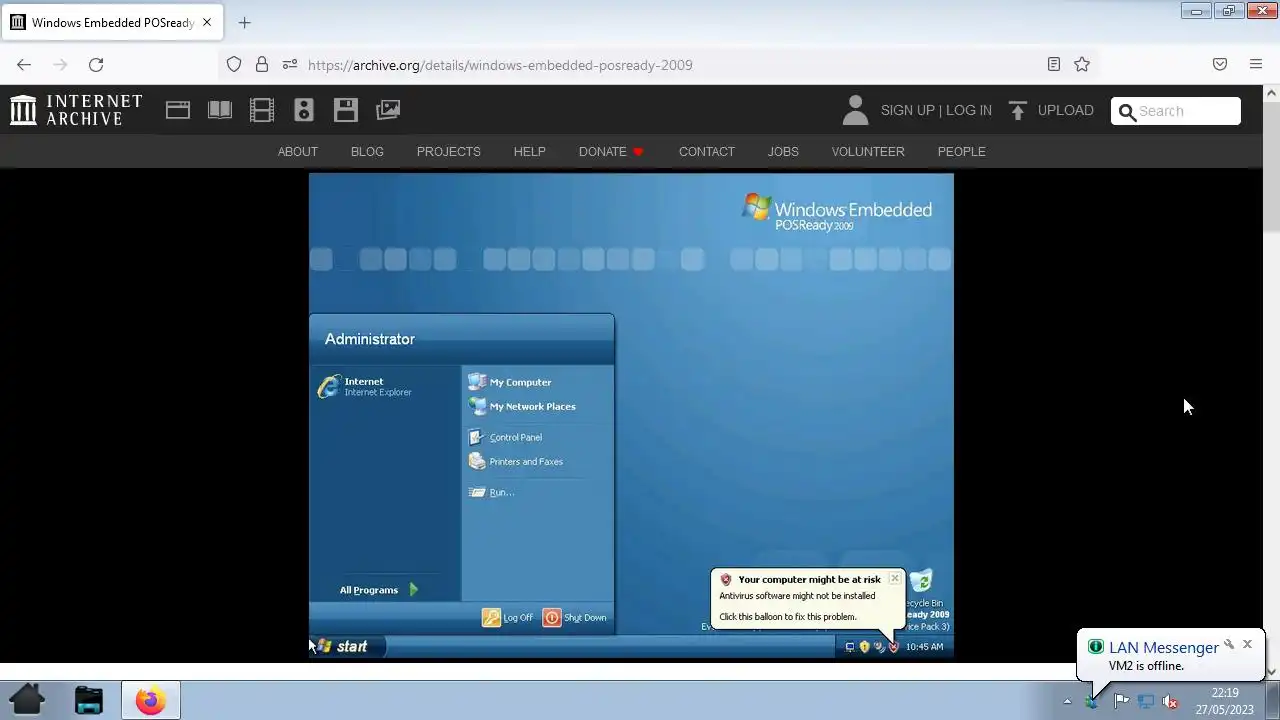Screen dimensions: 1280x720
Task: Open the PROJECTS menu item
Action: click(x=449, y=151)
